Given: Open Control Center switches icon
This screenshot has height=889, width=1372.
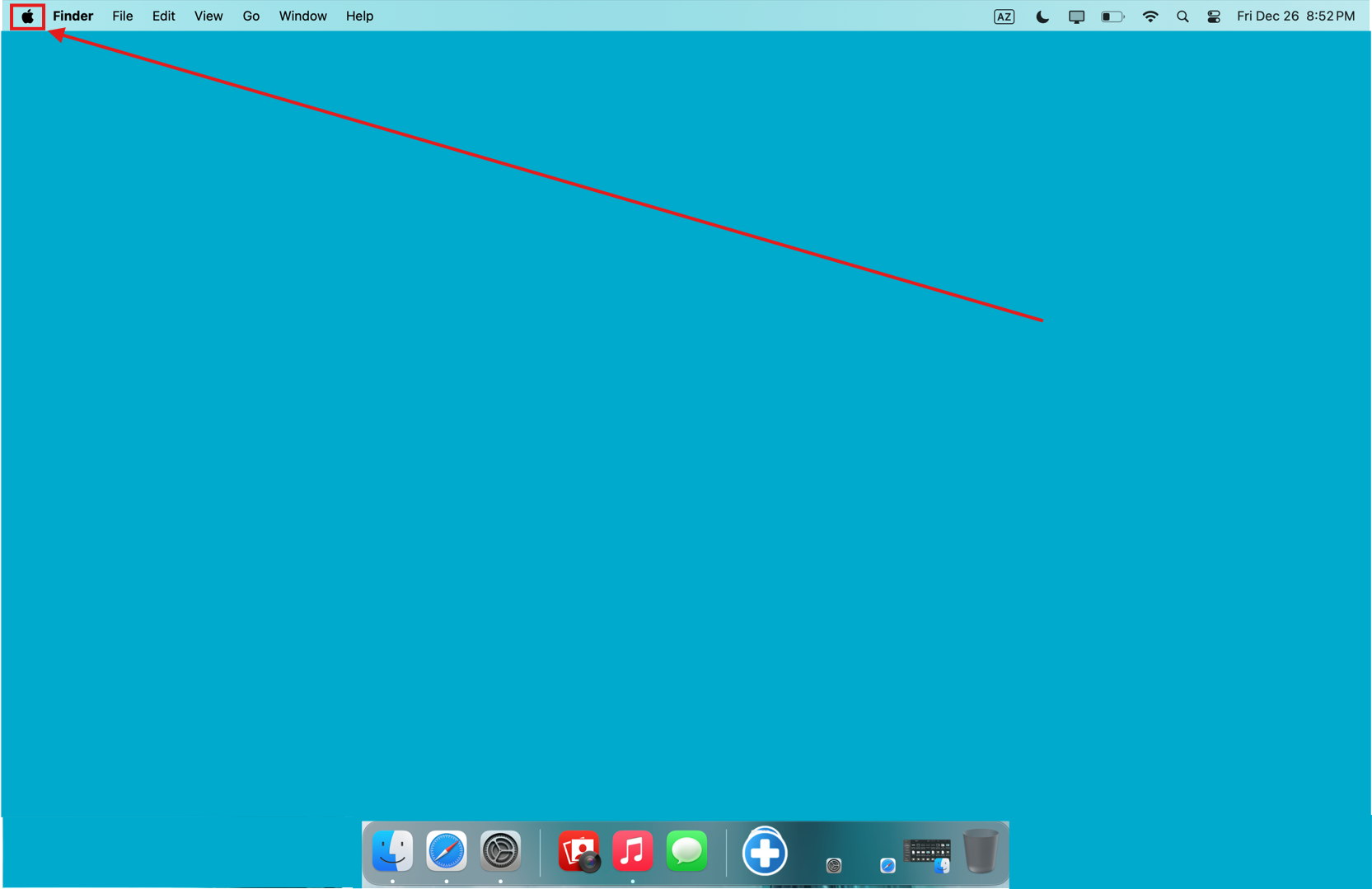Looking at the screenshot, I should coord(1214,16).
